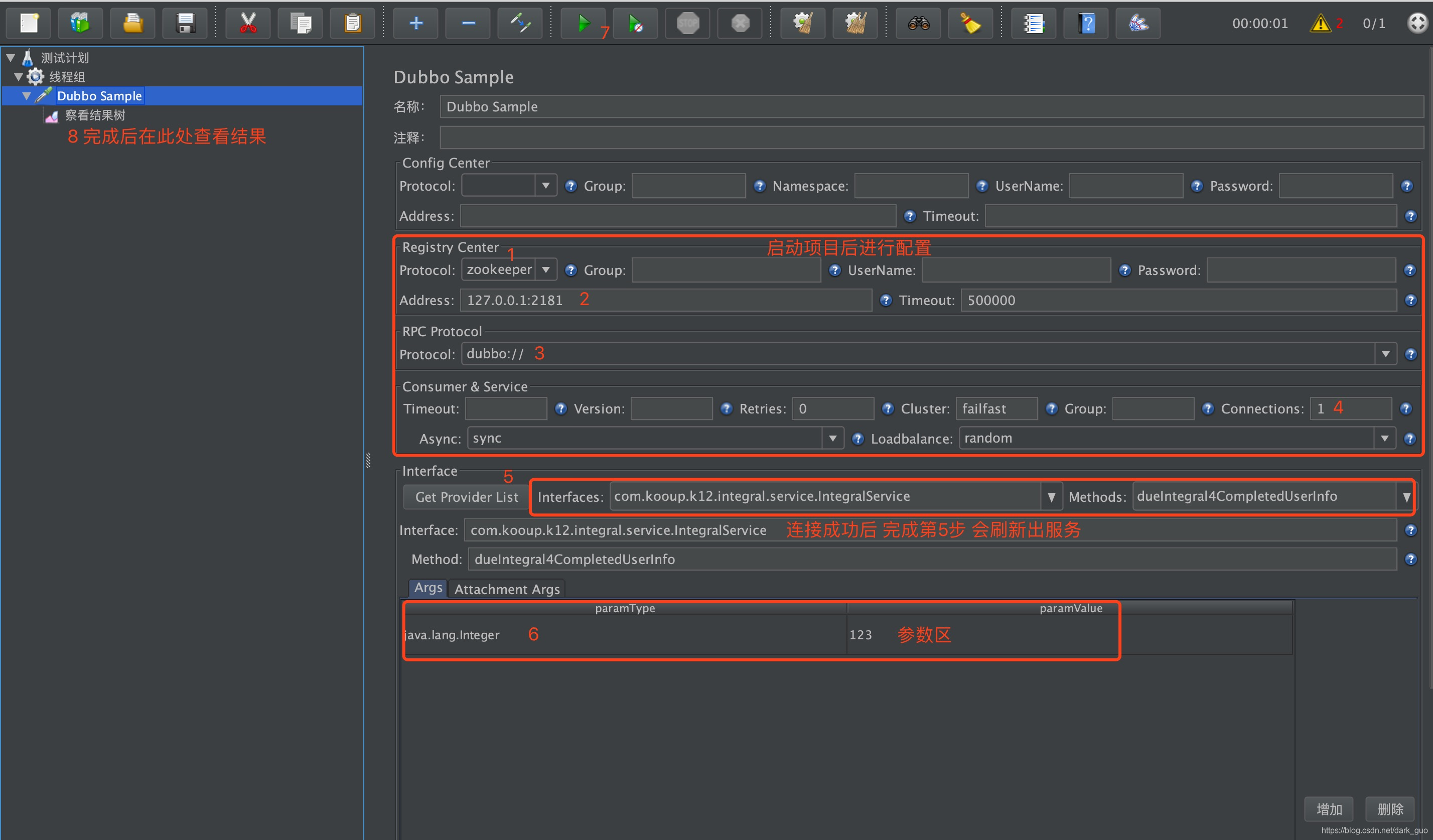
Task: Collapse the 线程组 tree node
Action: pyautogui.click(x=18, y=77)
